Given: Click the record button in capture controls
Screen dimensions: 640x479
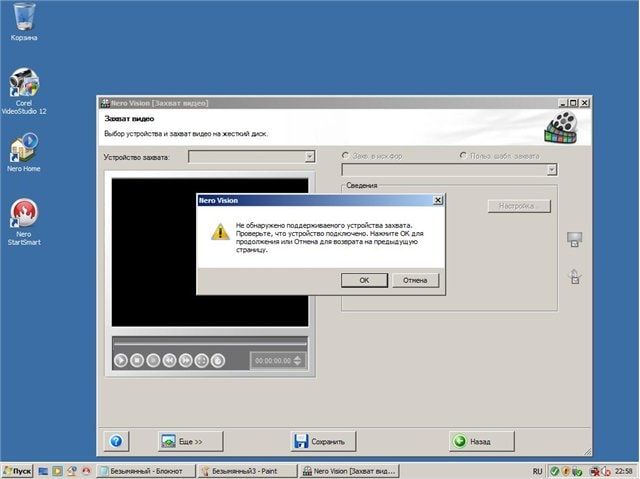Looking at the screenshot, I should coord(153,360).
